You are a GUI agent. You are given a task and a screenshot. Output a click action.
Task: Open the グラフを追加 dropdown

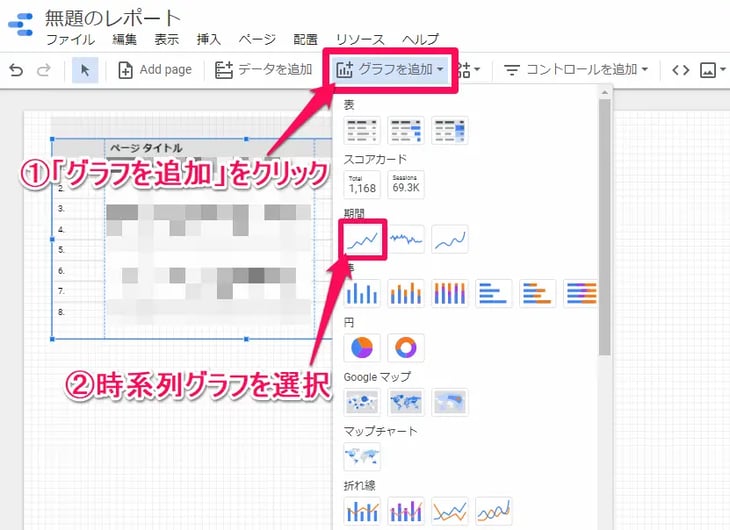pos(392,70)
